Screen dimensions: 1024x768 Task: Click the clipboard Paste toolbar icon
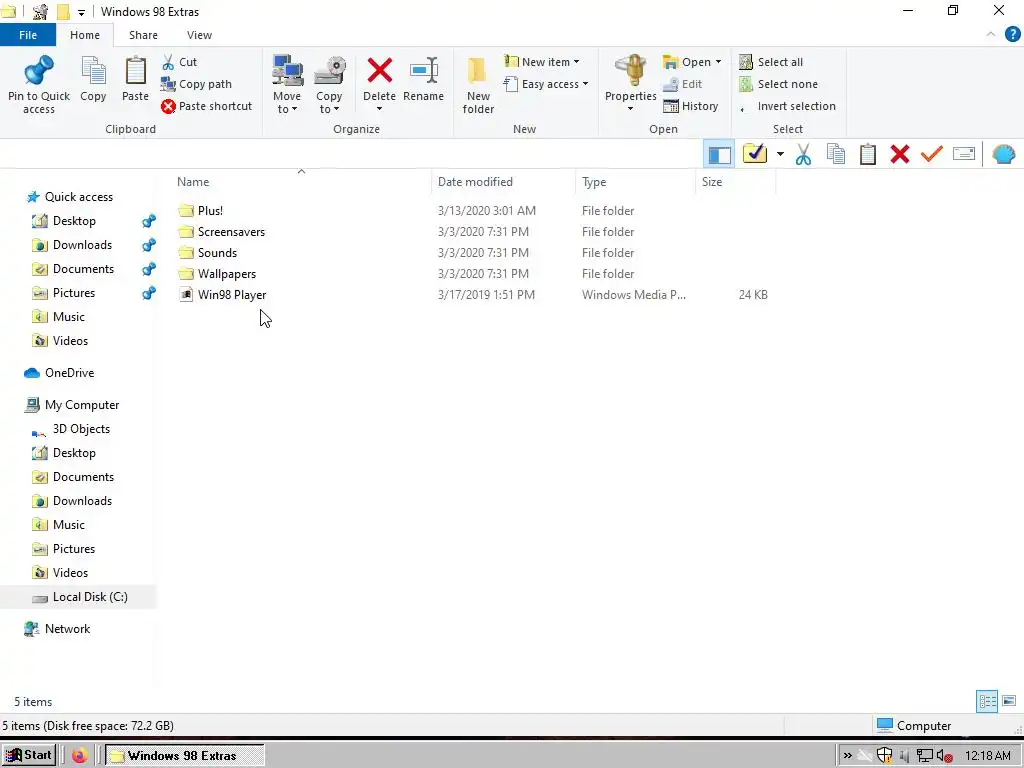pyautogui.click(x=868, y=154)
